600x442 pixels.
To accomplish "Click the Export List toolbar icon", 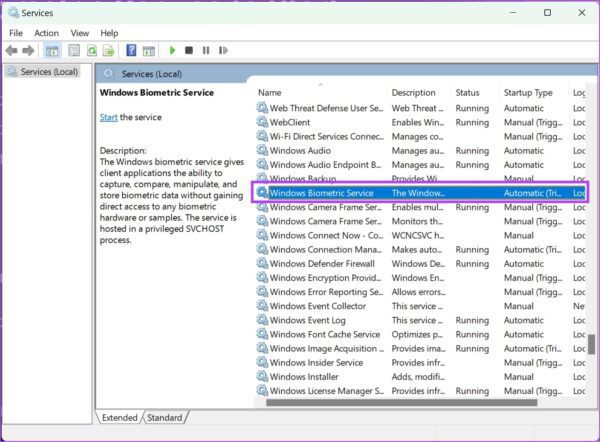I will (109, 51).
